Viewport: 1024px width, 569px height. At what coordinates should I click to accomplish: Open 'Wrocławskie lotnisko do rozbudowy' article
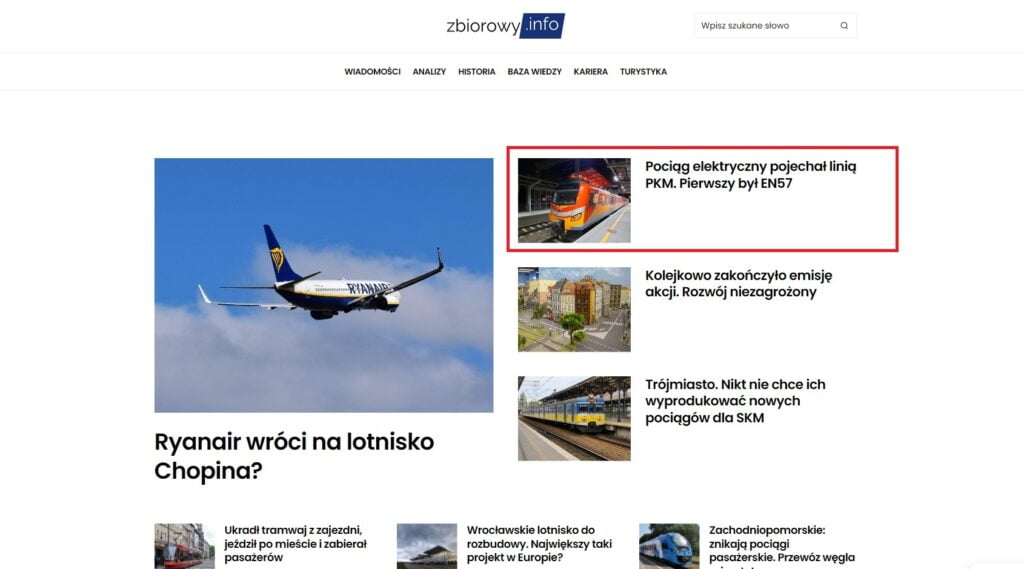(x=539, y=544)
